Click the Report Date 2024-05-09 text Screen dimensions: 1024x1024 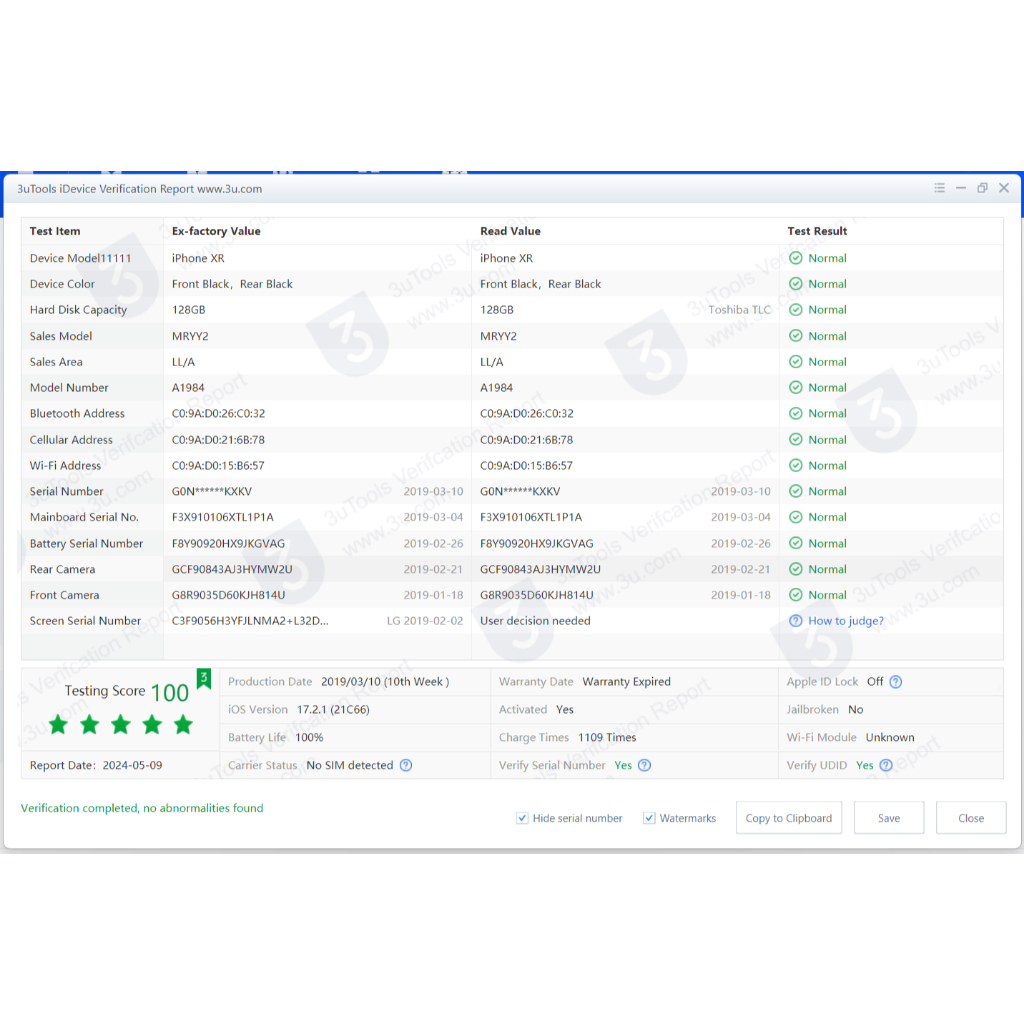pos(96,765)
